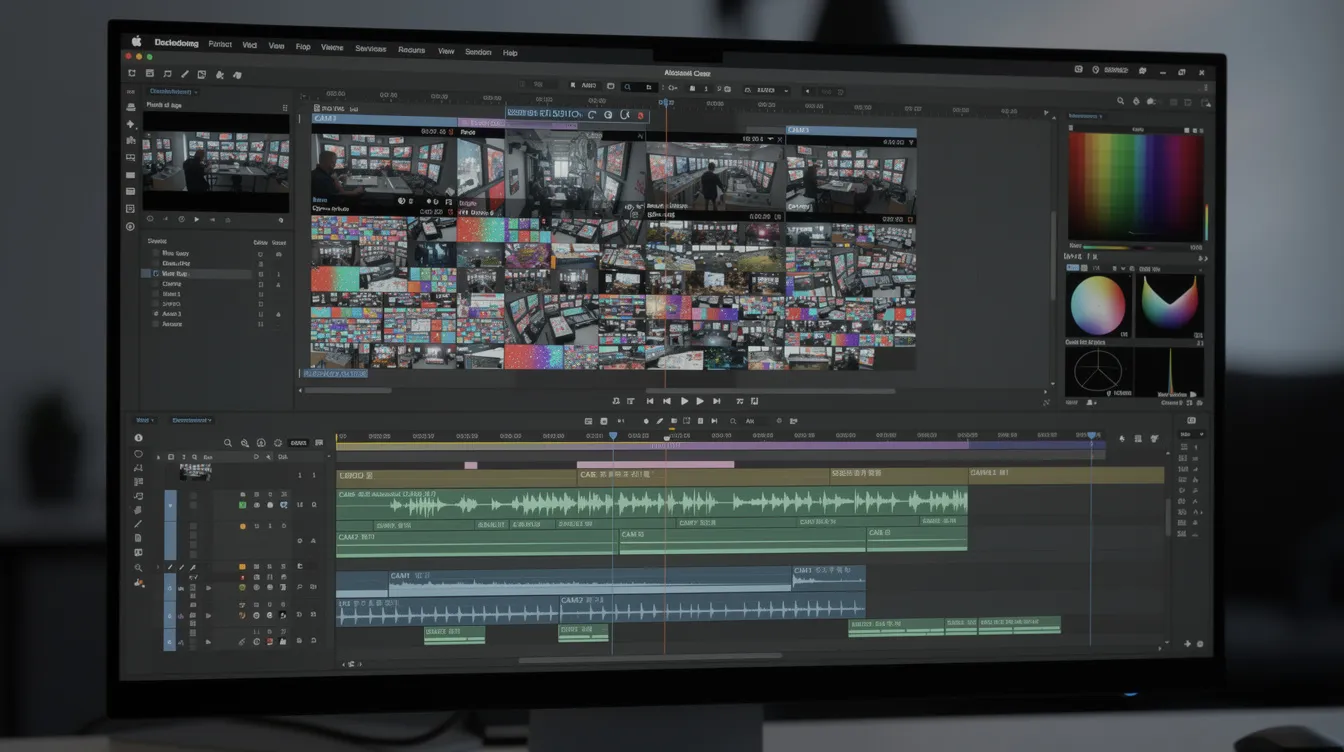Open the Flop menu in menu bar
Viewport: 1344px width, 752px height.
point(302,47)
